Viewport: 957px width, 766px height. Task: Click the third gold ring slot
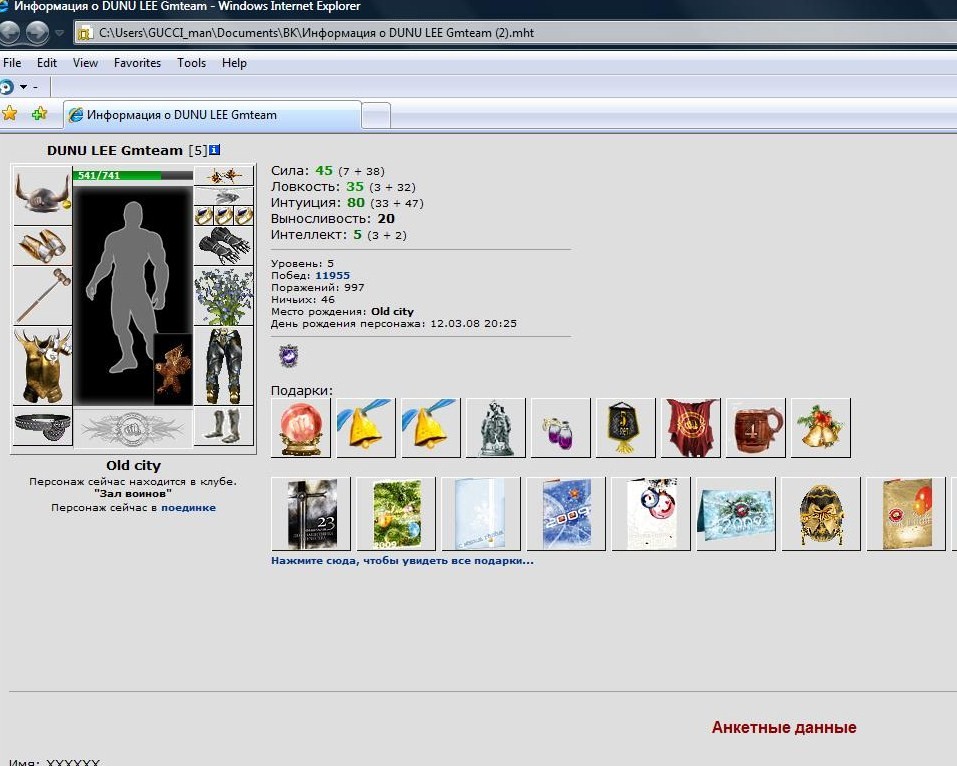tap(244, 215)
